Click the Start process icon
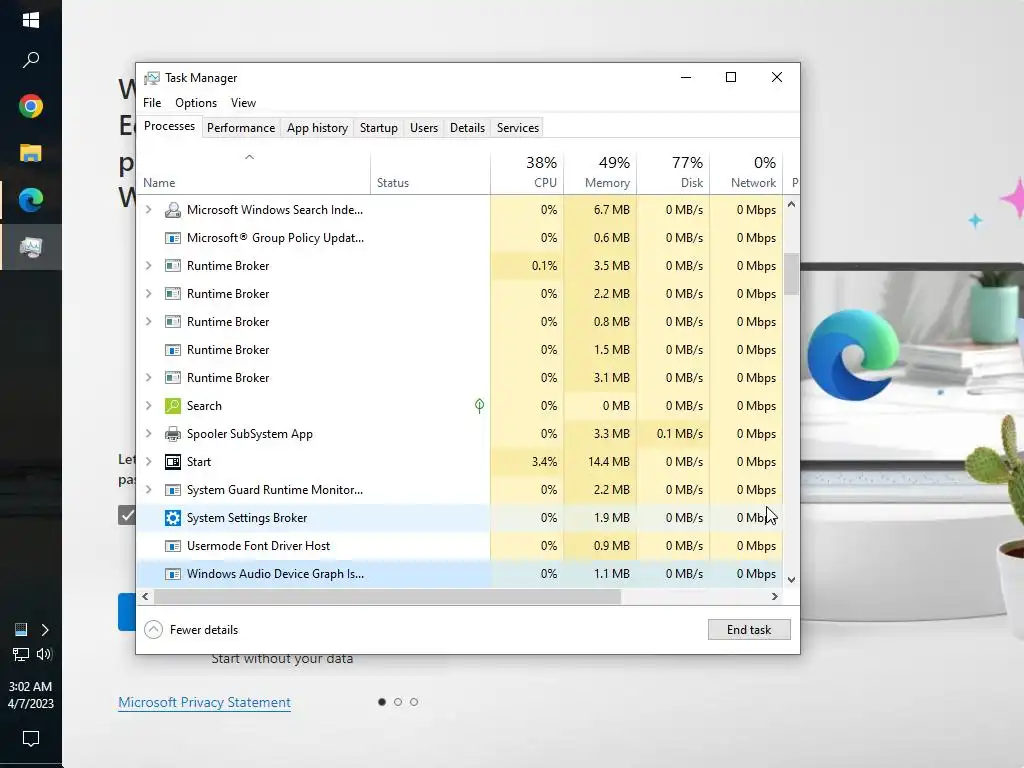Screen dimensions: 1024x768 tap(172, 462)
